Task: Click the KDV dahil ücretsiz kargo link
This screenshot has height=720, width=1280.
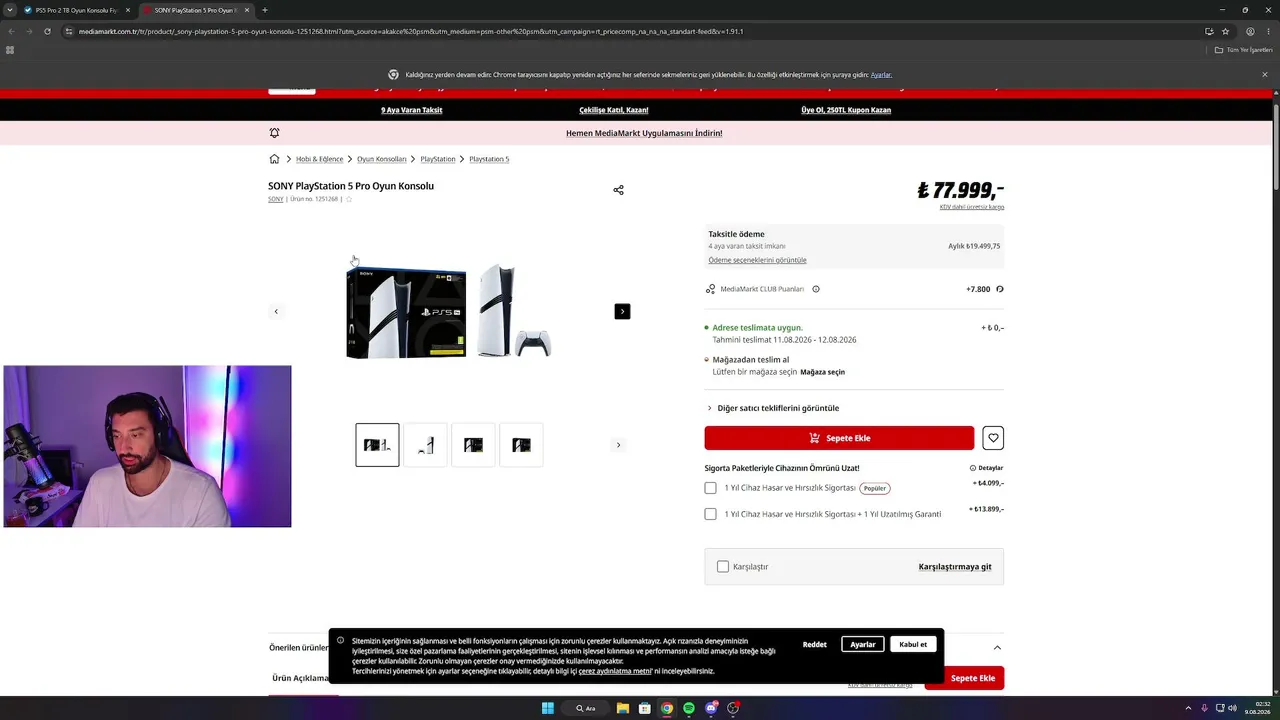Action: [x=972, y=207]
